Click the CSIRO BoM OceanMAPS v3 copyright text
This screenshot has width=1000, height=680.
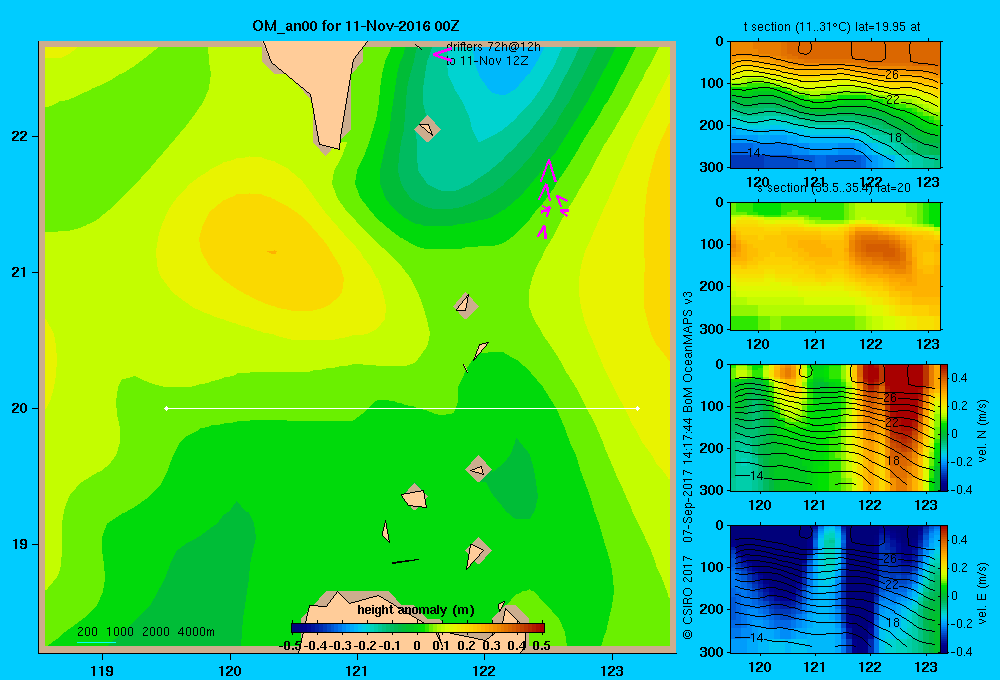point(688,465)
